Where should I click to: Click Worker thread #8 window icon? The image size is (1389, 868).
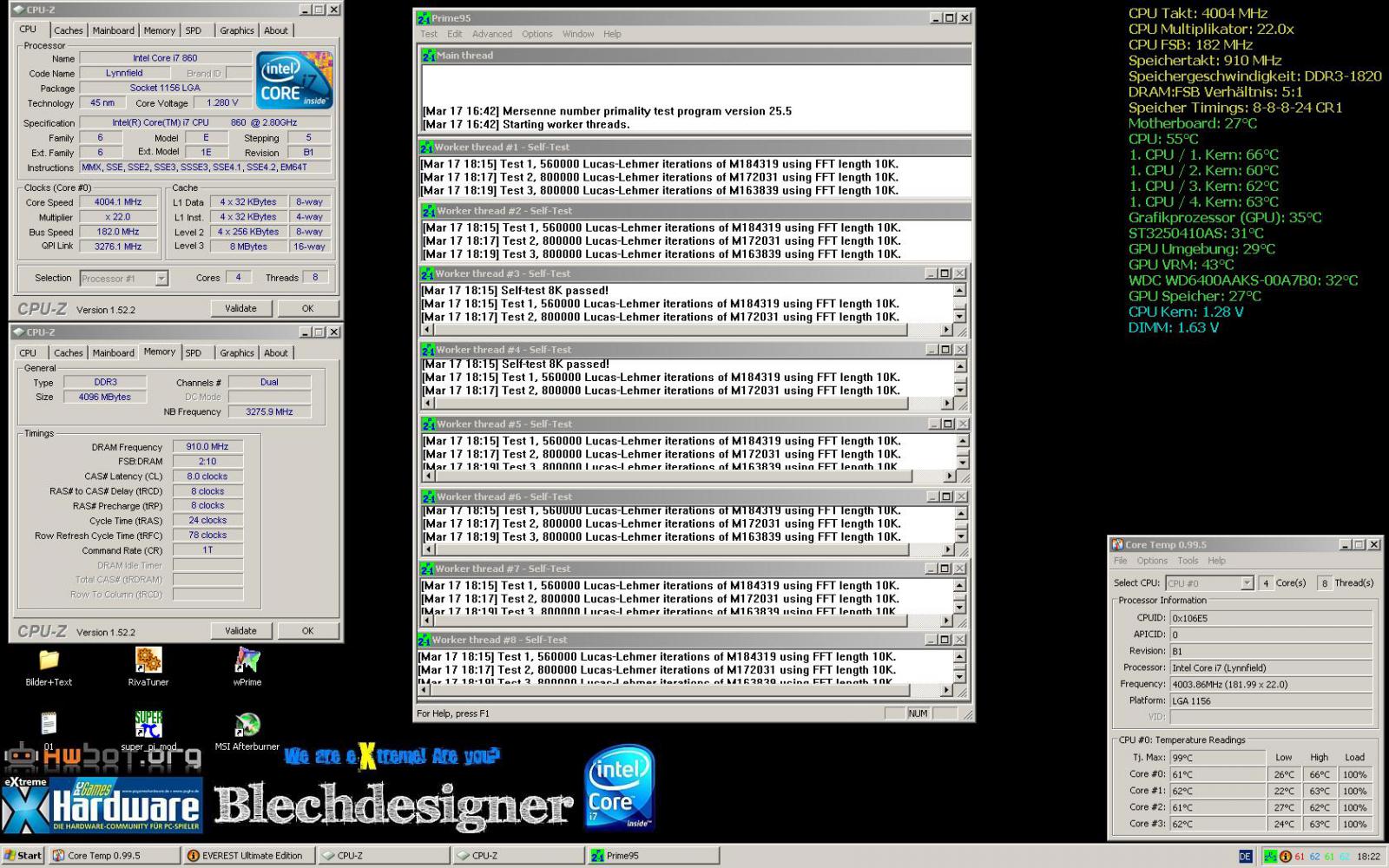pyautogui.click(x=425, y=641)
